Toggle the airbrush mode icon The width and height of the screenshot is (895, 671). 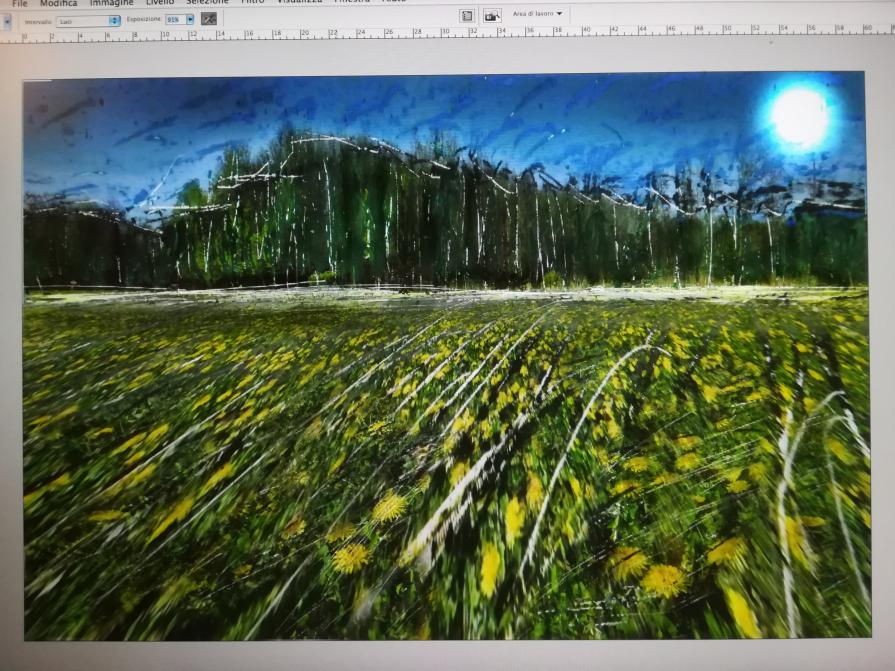point(209,18)
